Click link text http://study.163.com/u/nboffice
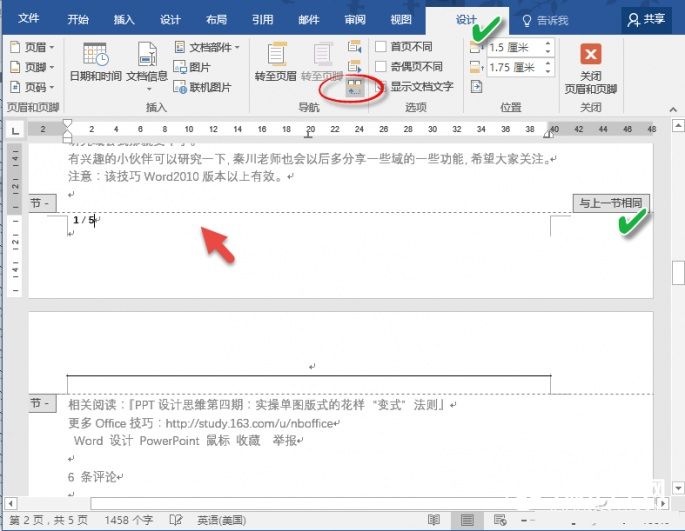 249,423
